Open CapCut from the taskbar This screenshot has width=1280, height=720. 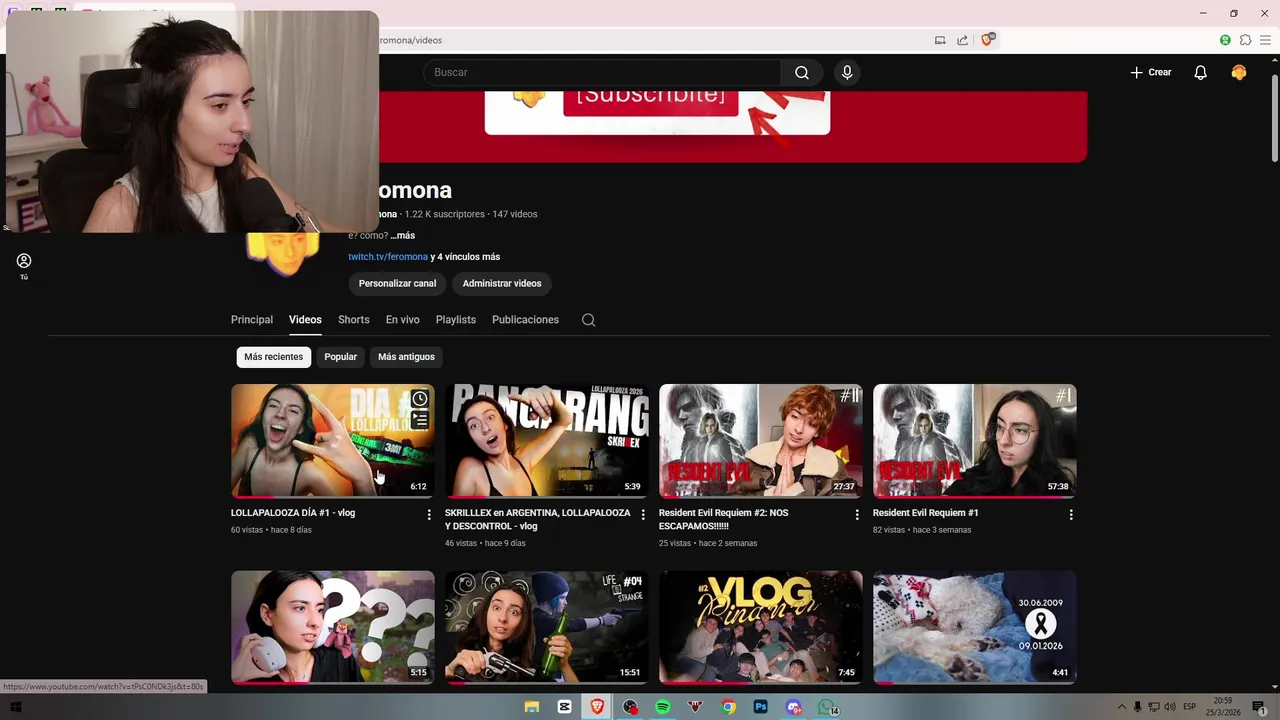pos(565,707)
